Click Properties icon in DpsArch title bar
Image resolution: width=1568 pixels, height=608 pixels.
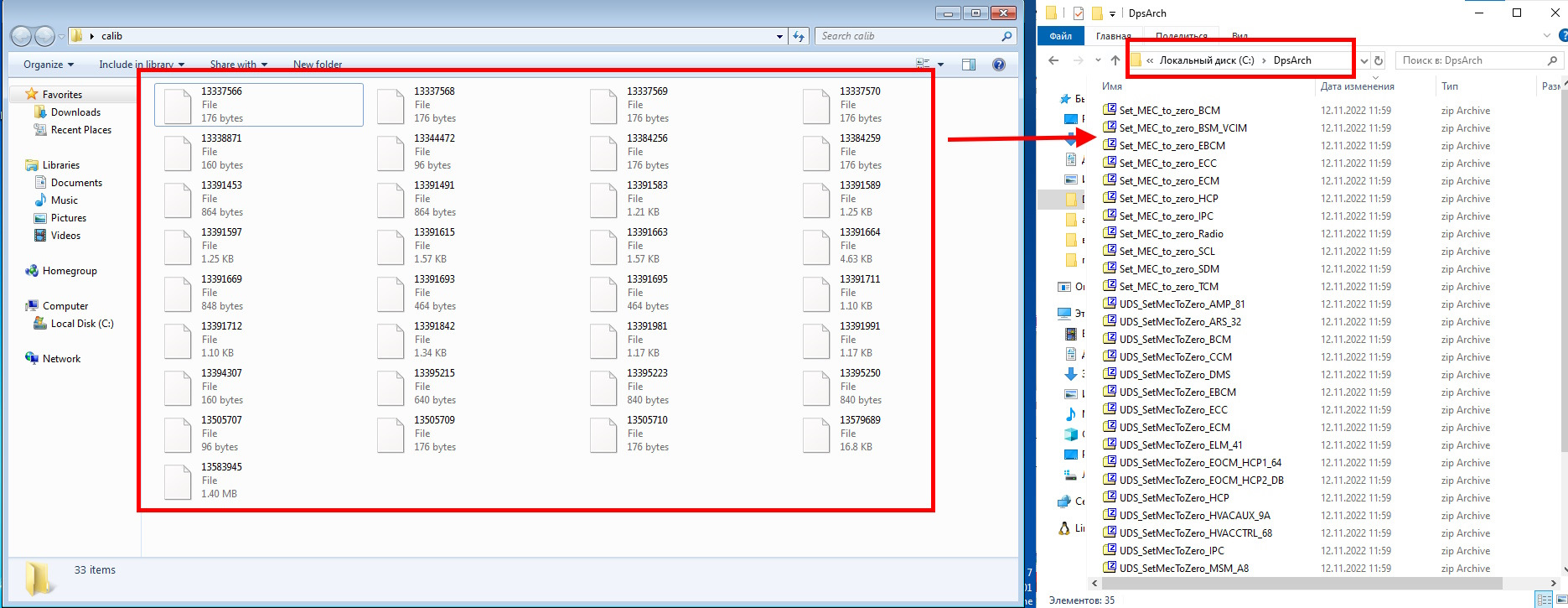point(1078,13)
